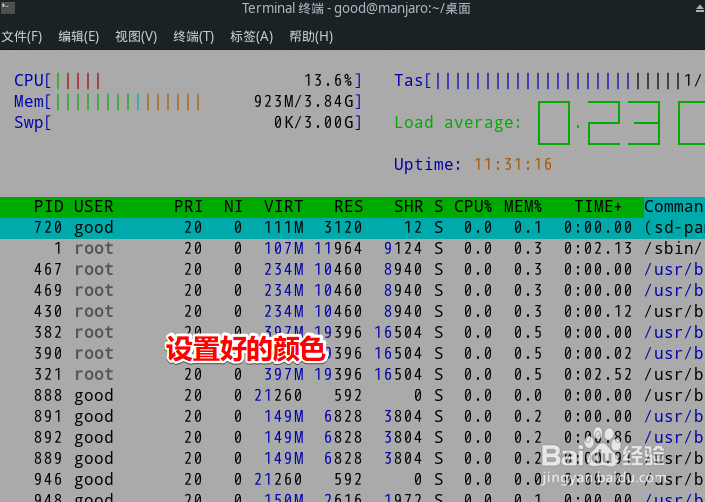Click the Mem usage meter bar

(187, 102)
